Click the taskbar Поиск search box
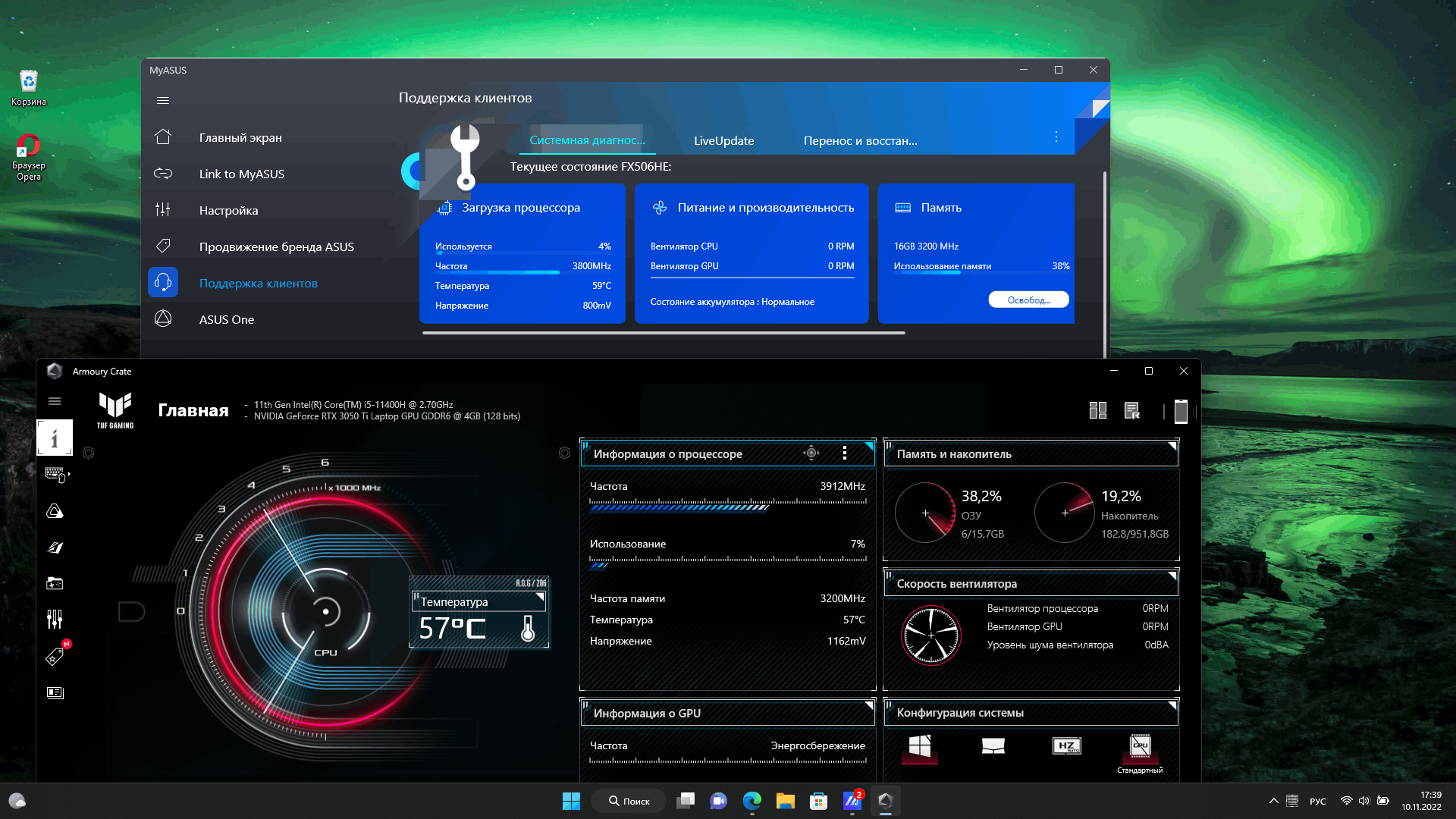This screenshot has height=819, width=1456. point(629,801)
